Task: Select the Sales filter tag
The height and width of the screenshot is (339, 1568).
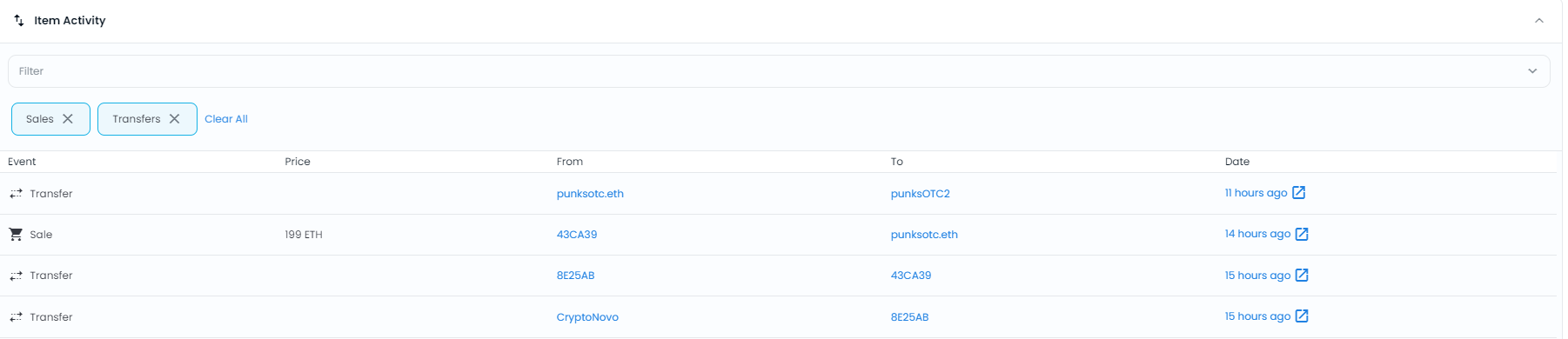Action: click(40, 119)
